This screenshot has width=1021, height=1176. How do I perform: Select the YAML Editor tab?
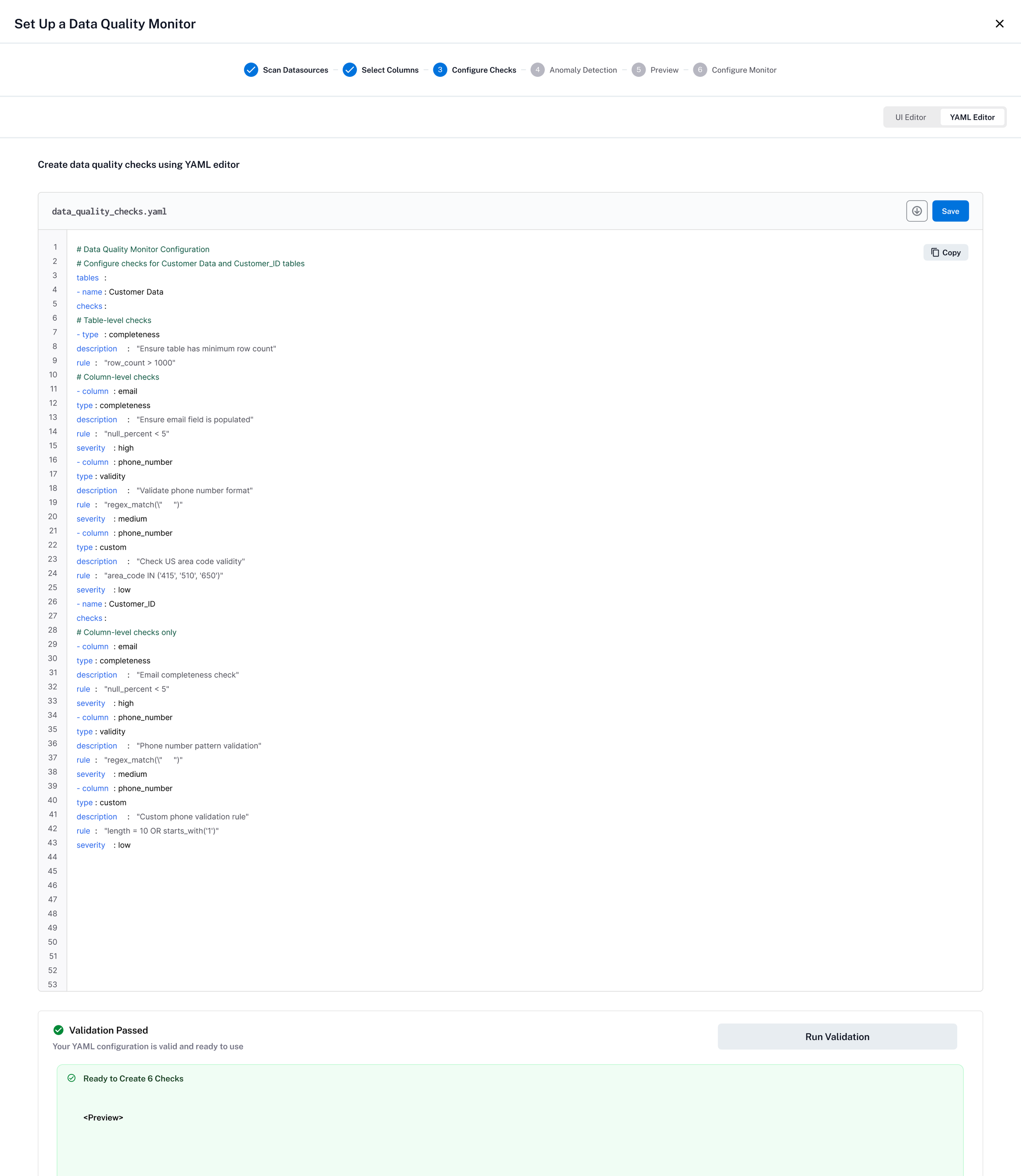coord(972,117)
